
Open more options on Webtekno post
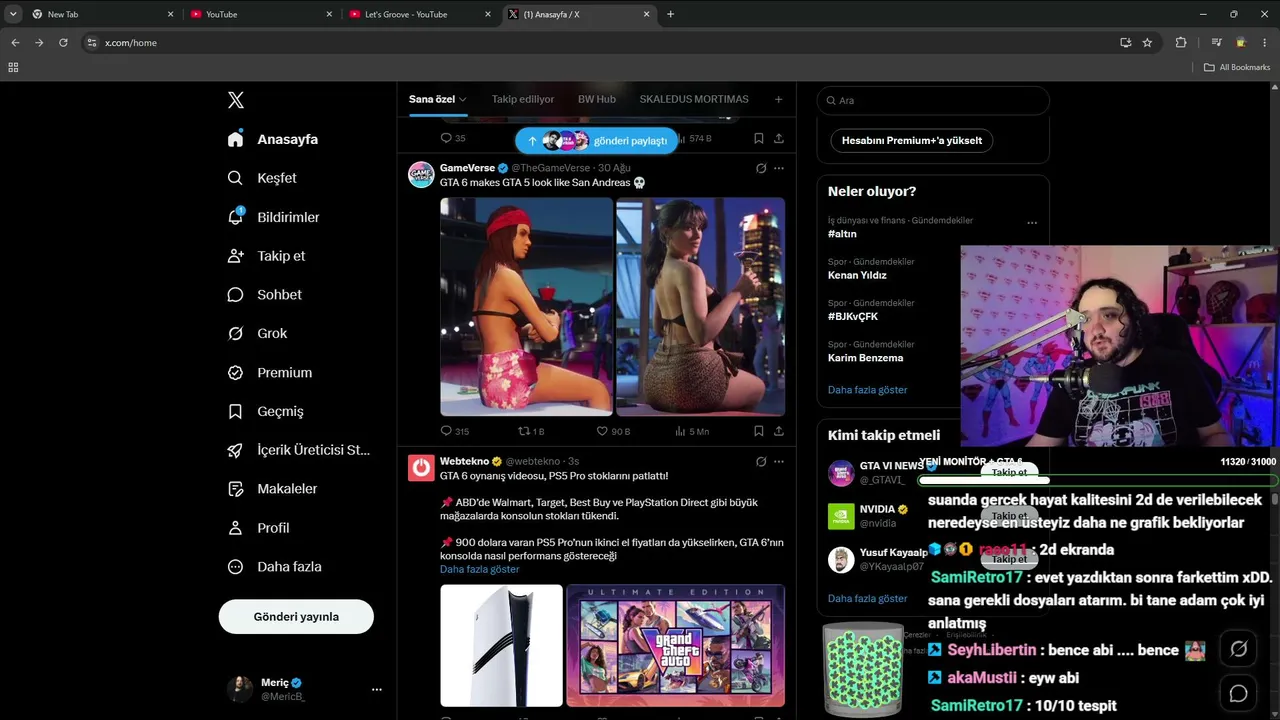(x=779, y=461)
